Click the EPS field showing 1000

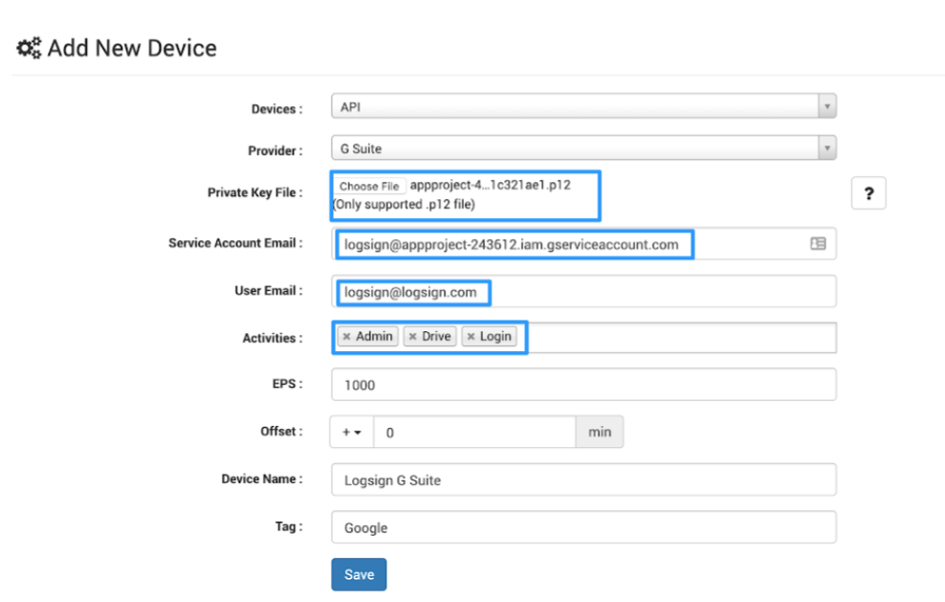pos(583,384)
